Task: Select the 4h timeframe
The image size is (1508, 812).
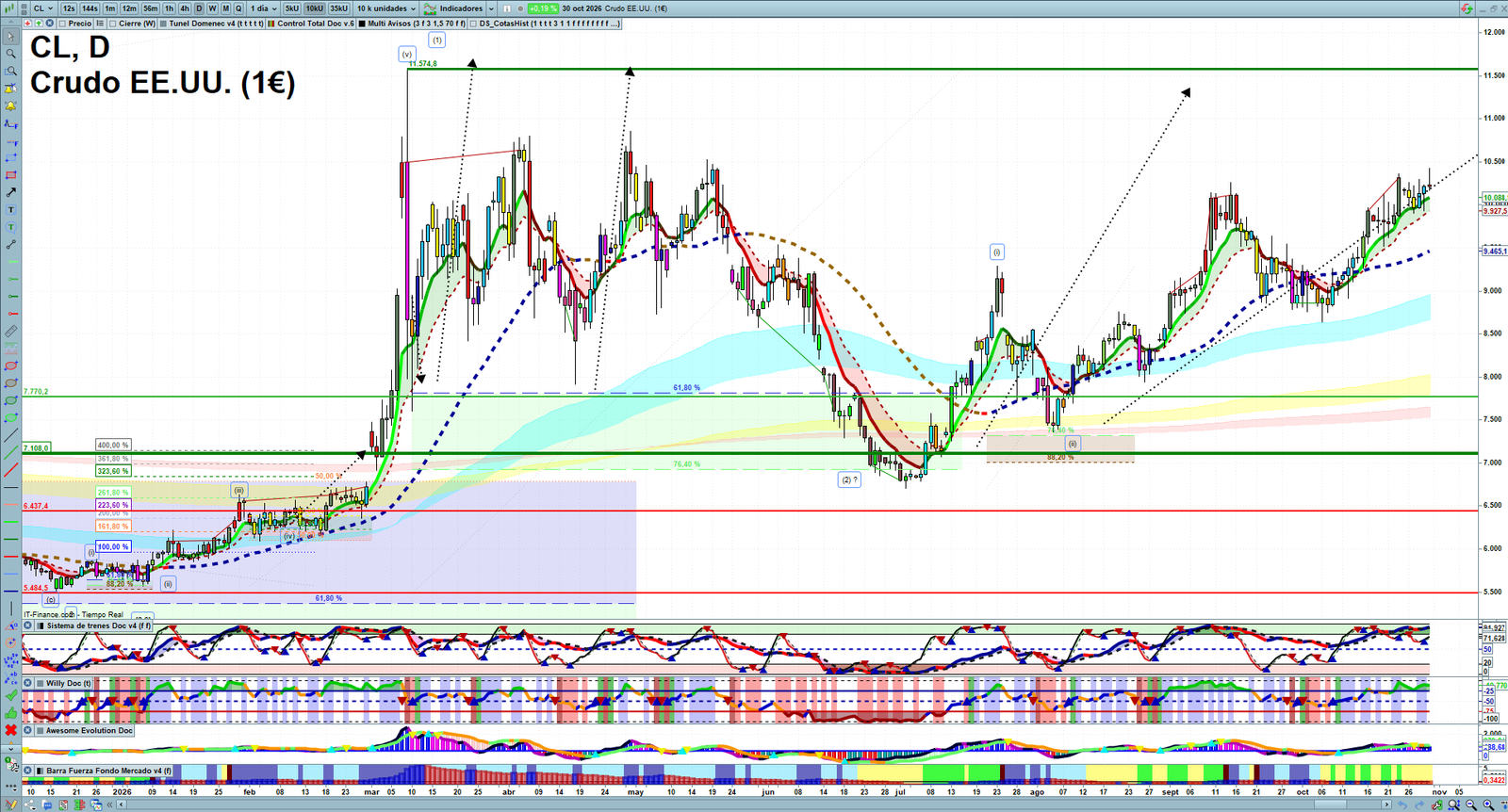Action: [185, 8]
